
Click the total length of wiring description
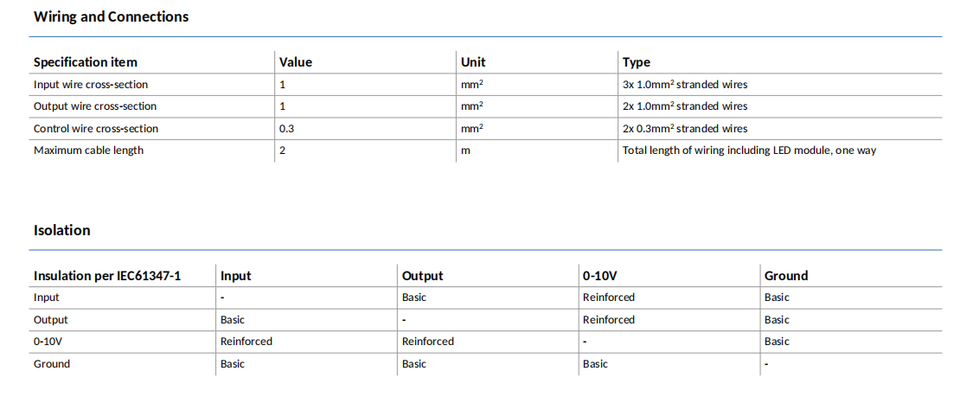click(749, 150)
